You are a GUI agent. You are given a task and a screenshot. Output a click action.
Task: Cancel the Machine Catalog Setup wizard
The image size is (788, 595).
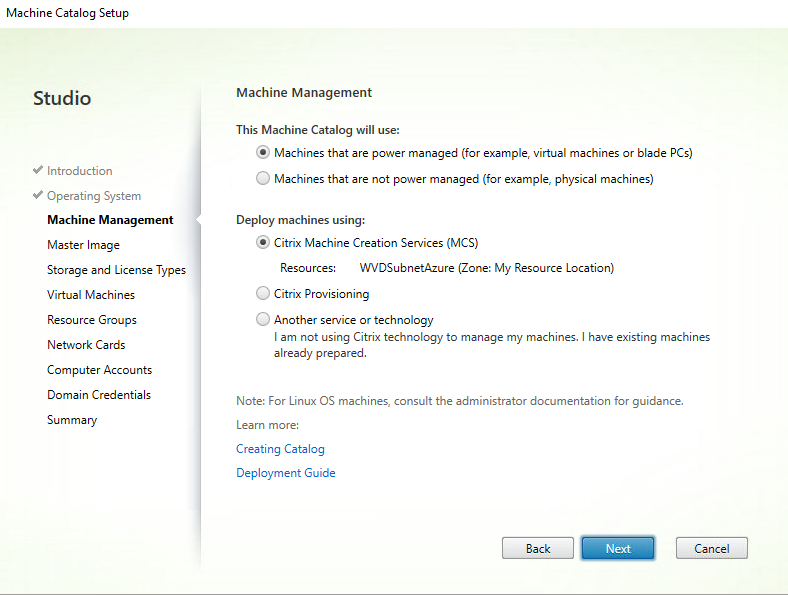(712, 548)
